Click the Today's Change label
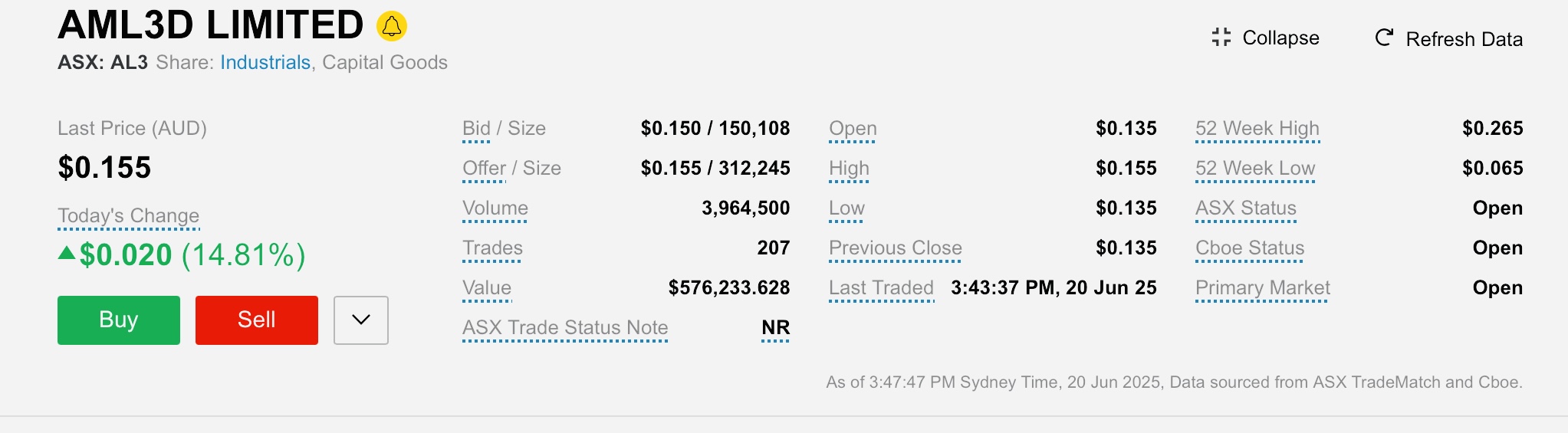The width and height of the screenshot is (1568, 433). [129, 216]
